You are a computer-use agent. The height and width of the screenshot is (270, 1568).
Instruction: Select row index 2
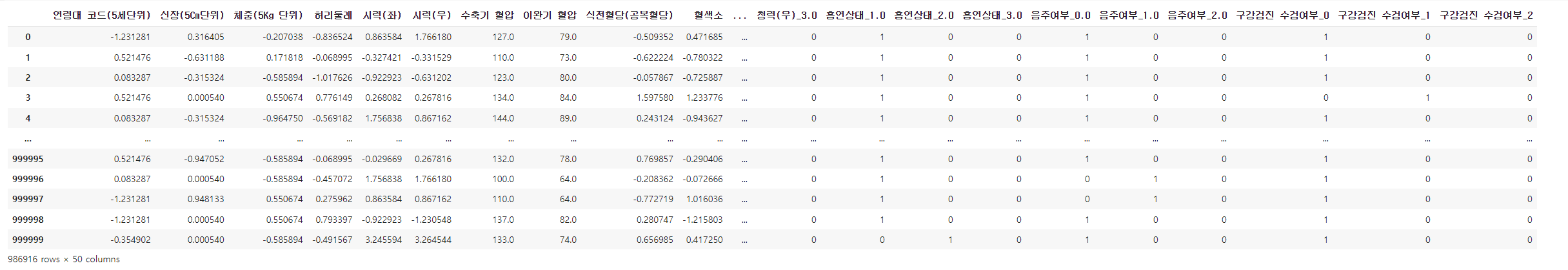28,78
